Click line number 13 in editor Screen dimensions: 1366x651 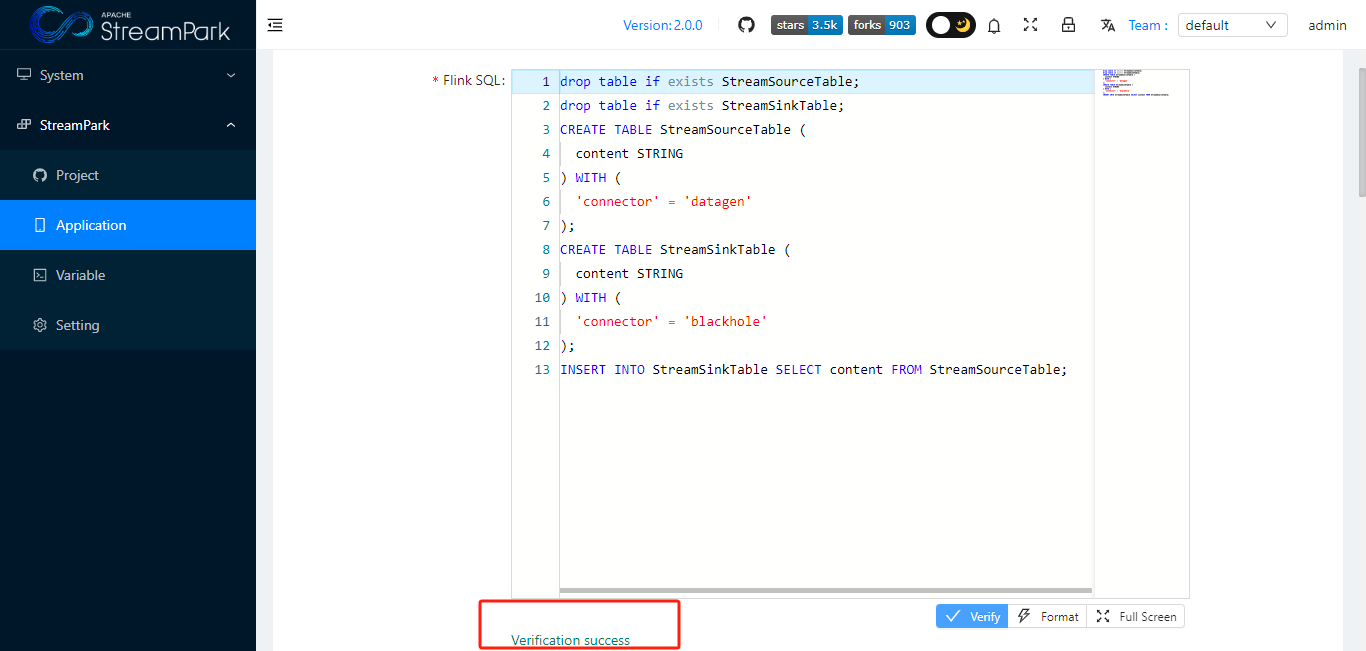543,370
